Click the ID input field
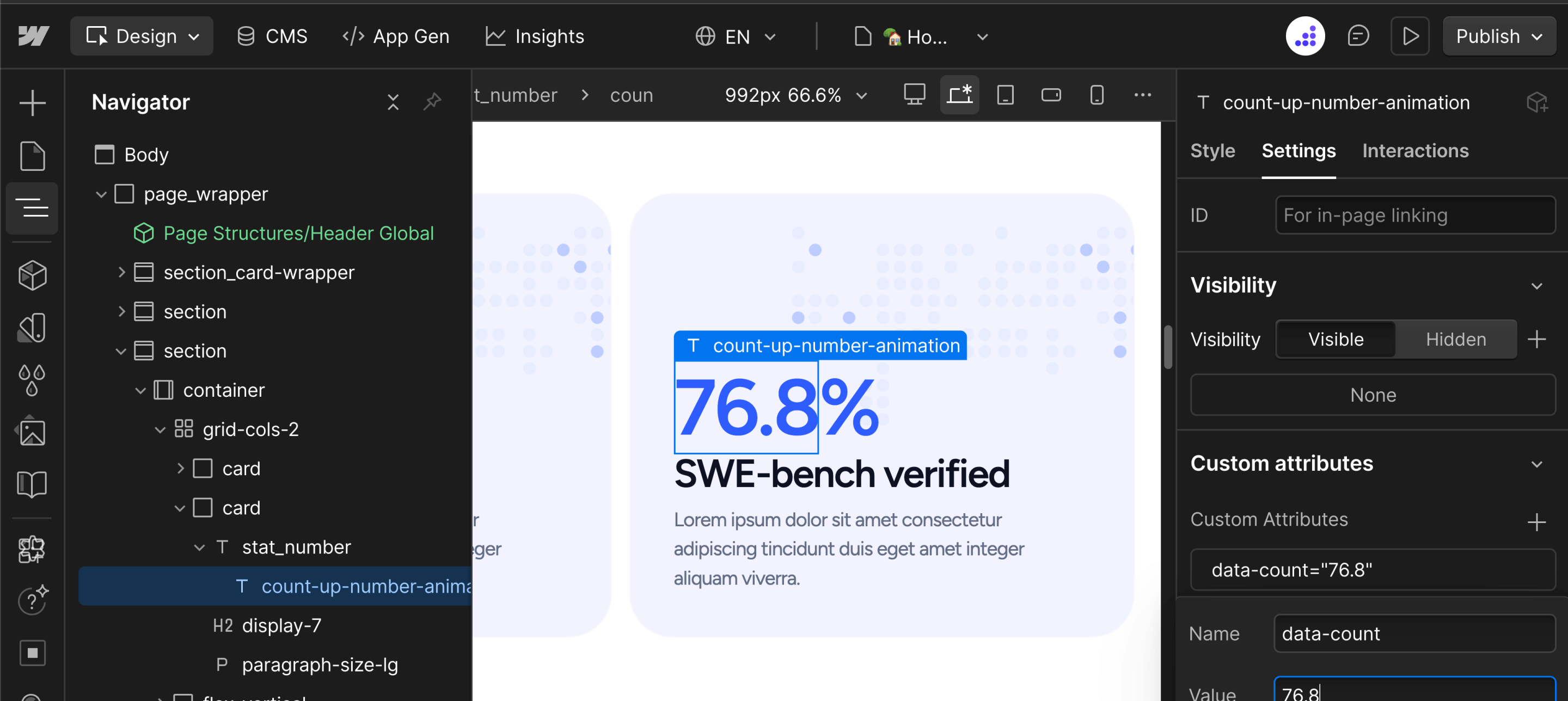 [1415, 215]
